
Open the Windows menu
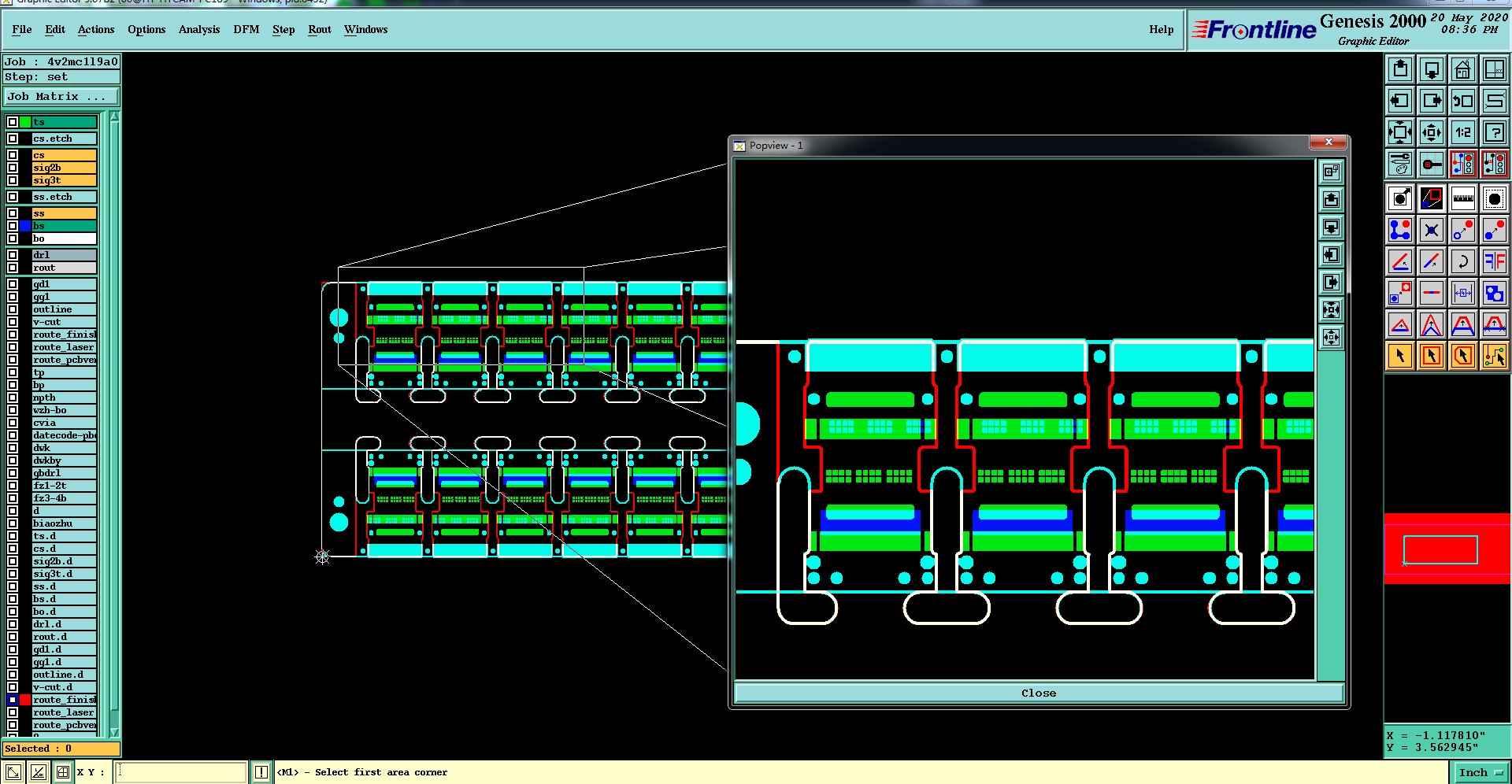tap(365, 29)
